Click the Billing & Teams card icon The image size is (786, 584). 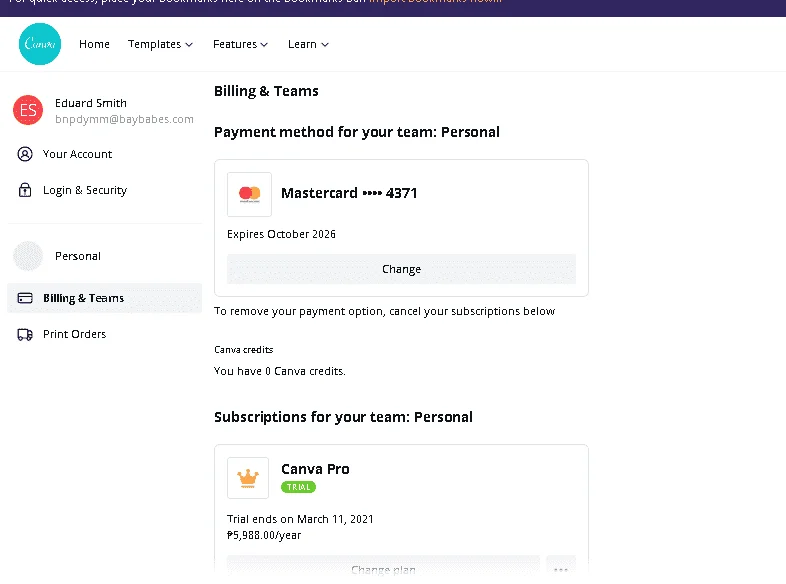(25, 298)
